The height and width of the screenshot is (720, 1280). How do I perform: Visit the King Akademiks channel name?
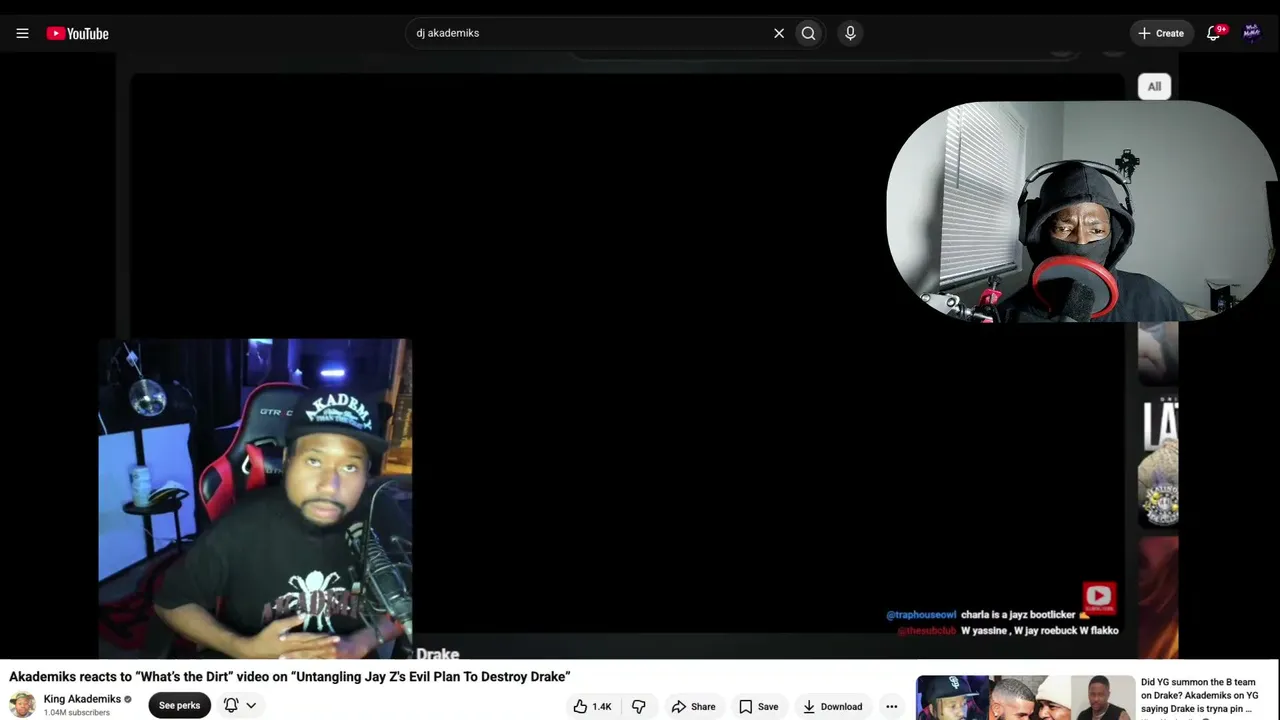click(x=82, y=699)
